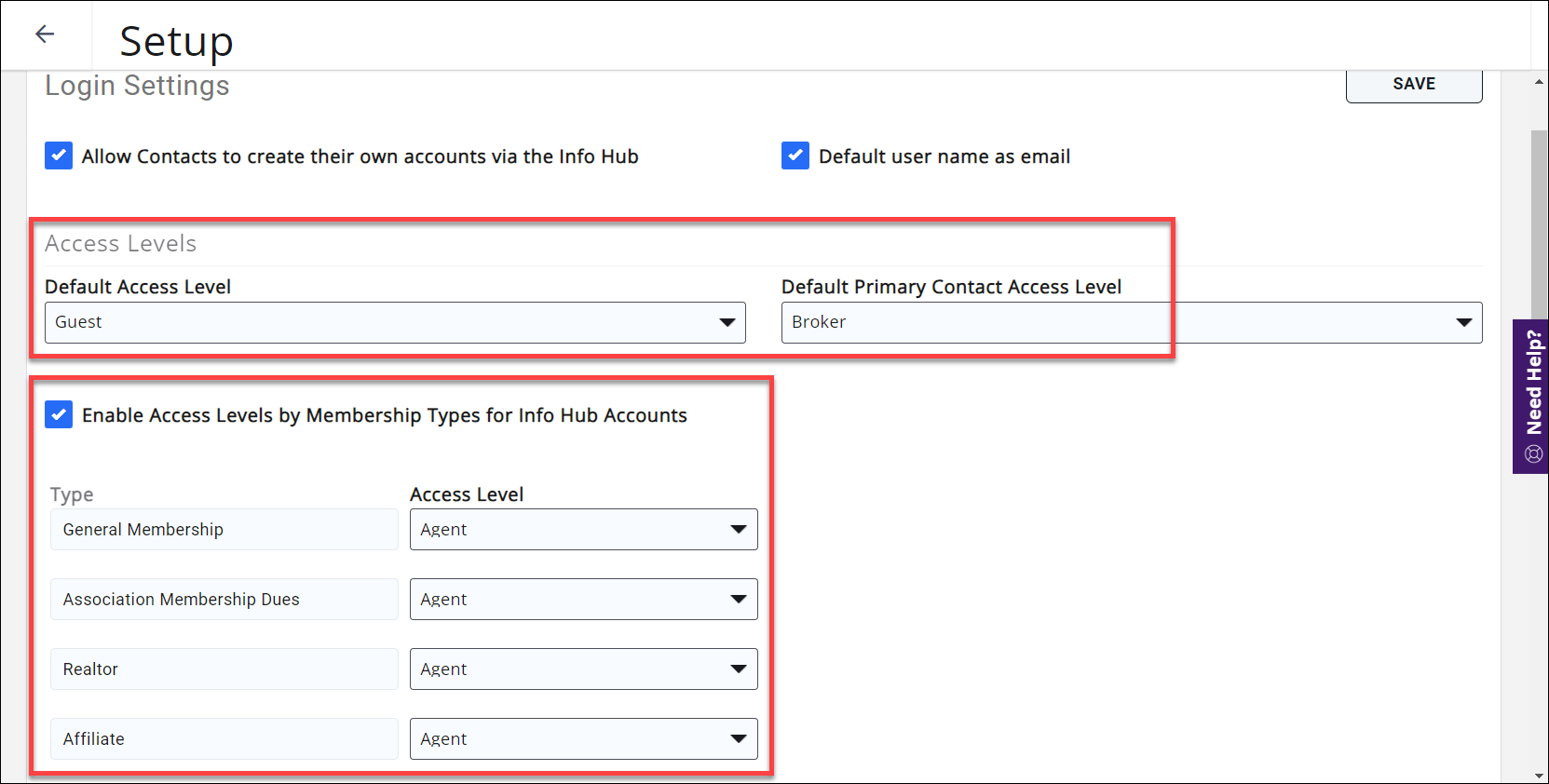1549x784 pixels.
Task: Uncheck Allow Contacts to create own accounts
Action: tap(59, 155)
